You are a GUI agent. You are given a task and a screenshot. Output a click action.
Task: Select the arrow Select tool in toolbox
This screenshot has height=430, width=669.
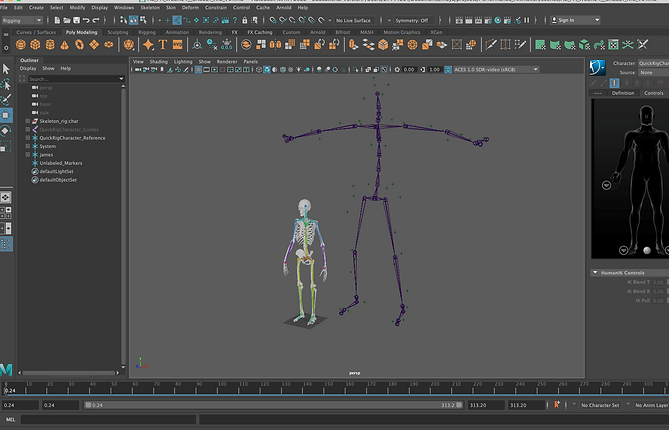6,69
